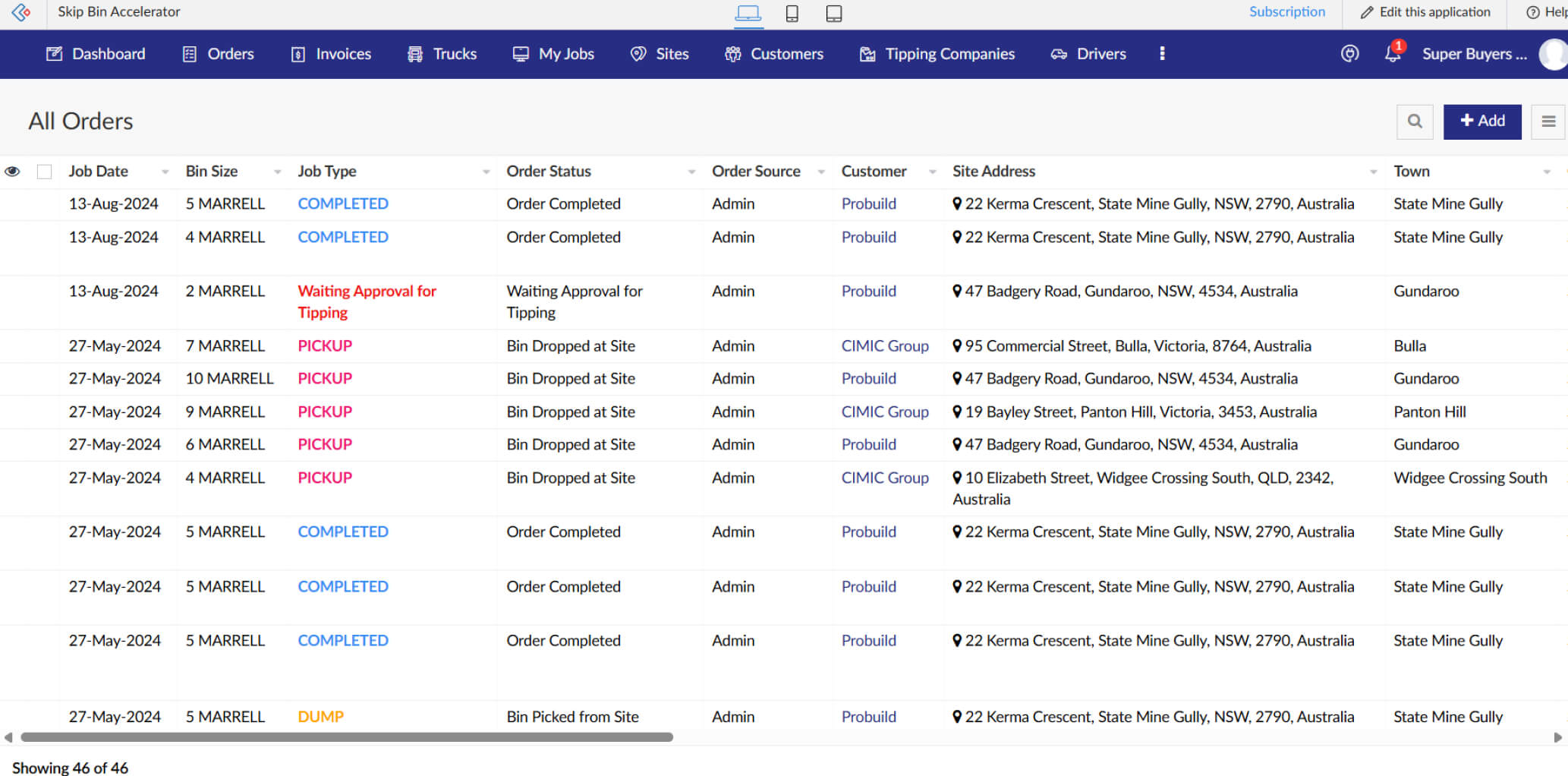Viewport: 1568px width, 776px height.
Task: Open the notifications bell
Action: 1393,54
